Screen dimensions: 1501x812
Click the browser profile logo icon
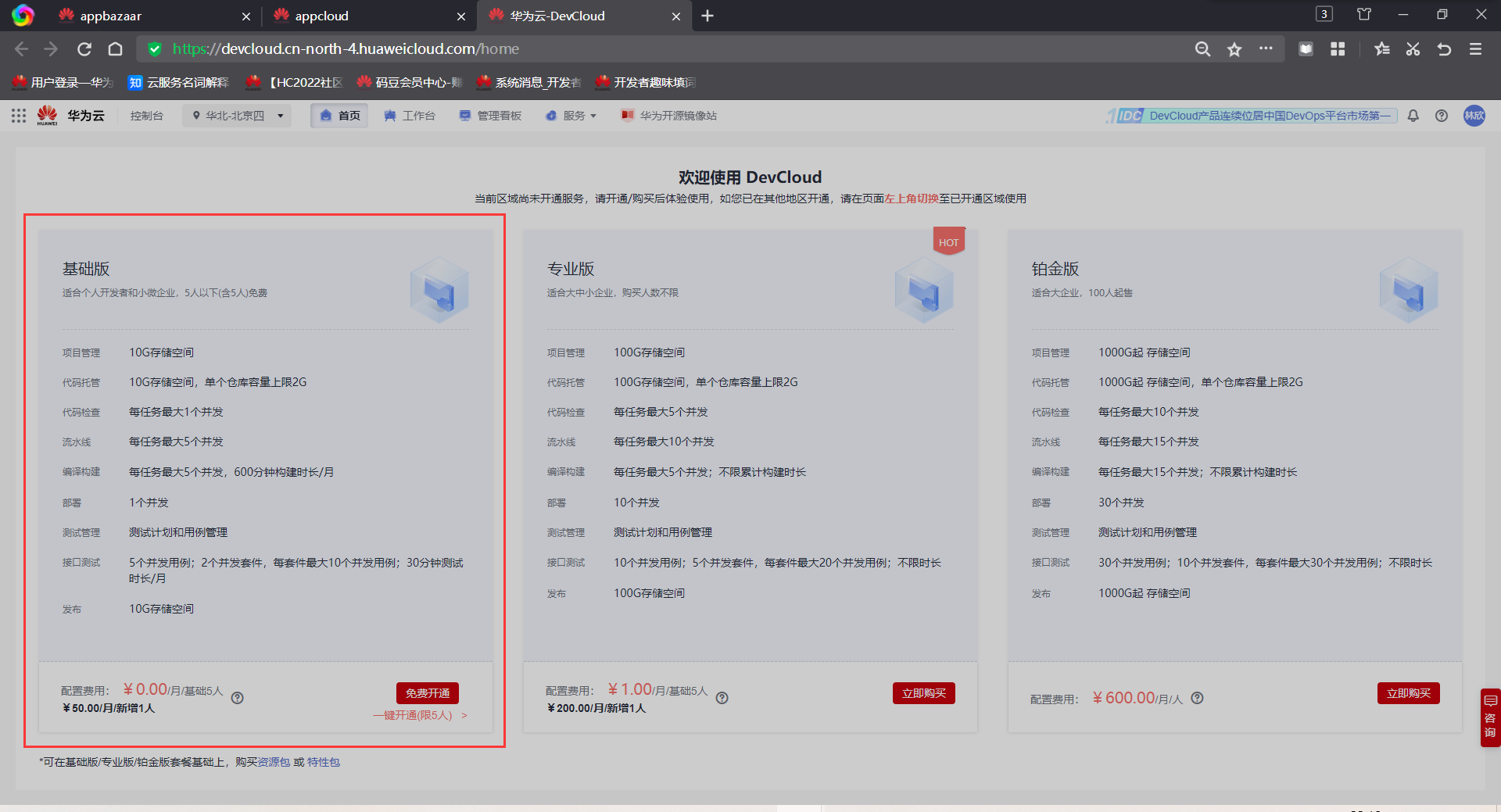(x=23, y=16)
